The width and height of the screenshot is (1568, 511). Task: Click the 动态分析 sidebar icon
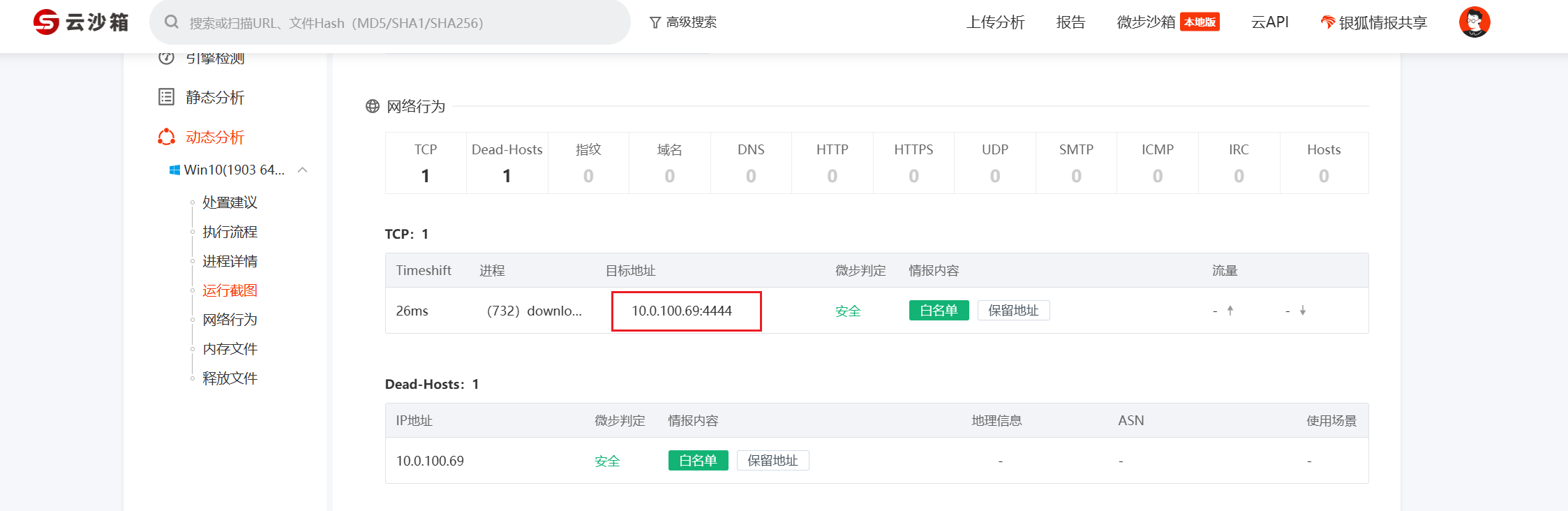point(166,137)
